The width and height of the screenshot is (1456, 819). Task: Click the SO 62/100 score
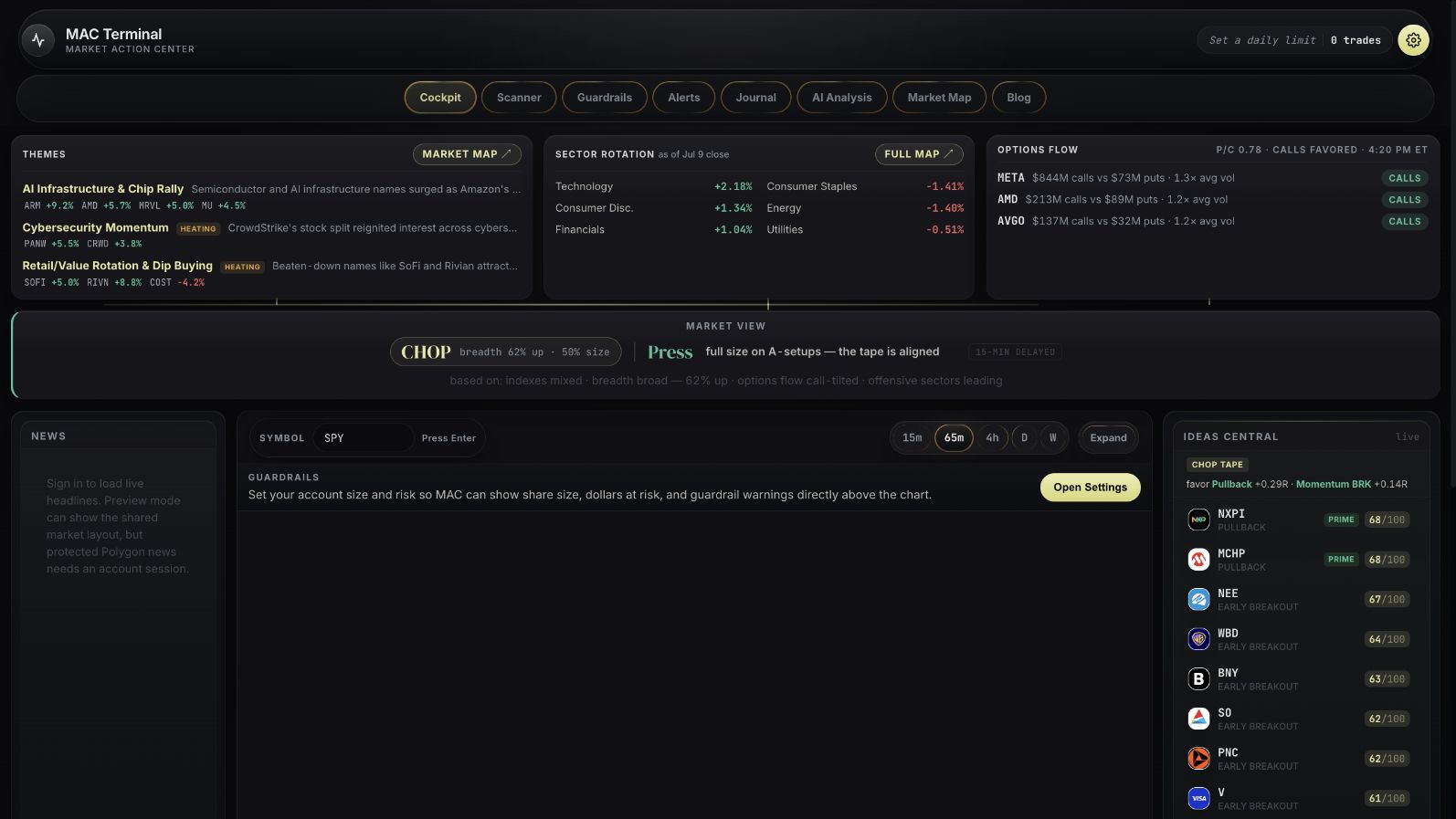(x=1387, y=719)
